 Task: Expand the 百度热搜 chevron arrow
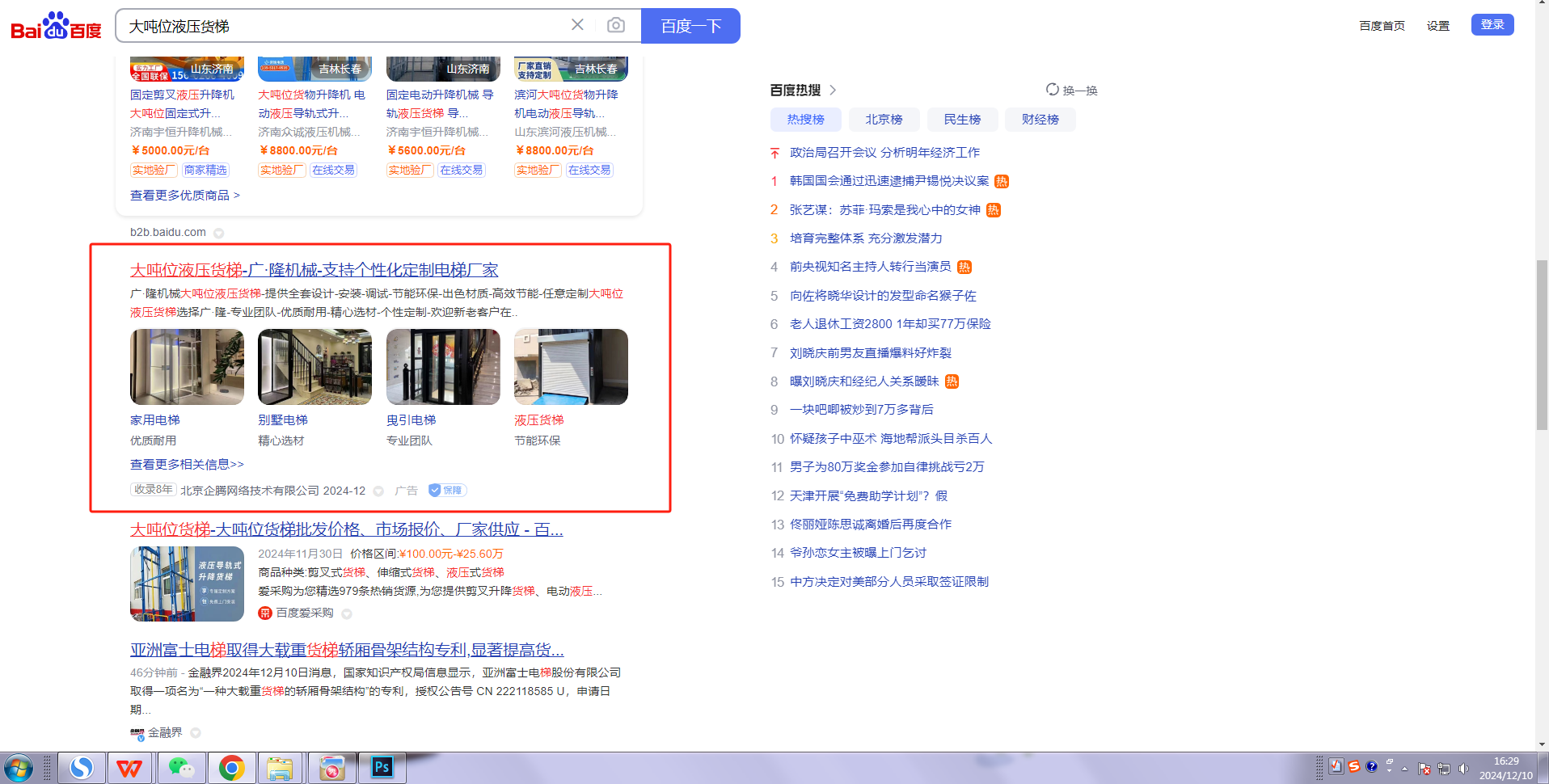pyautogui.click(x=833, y=90)
